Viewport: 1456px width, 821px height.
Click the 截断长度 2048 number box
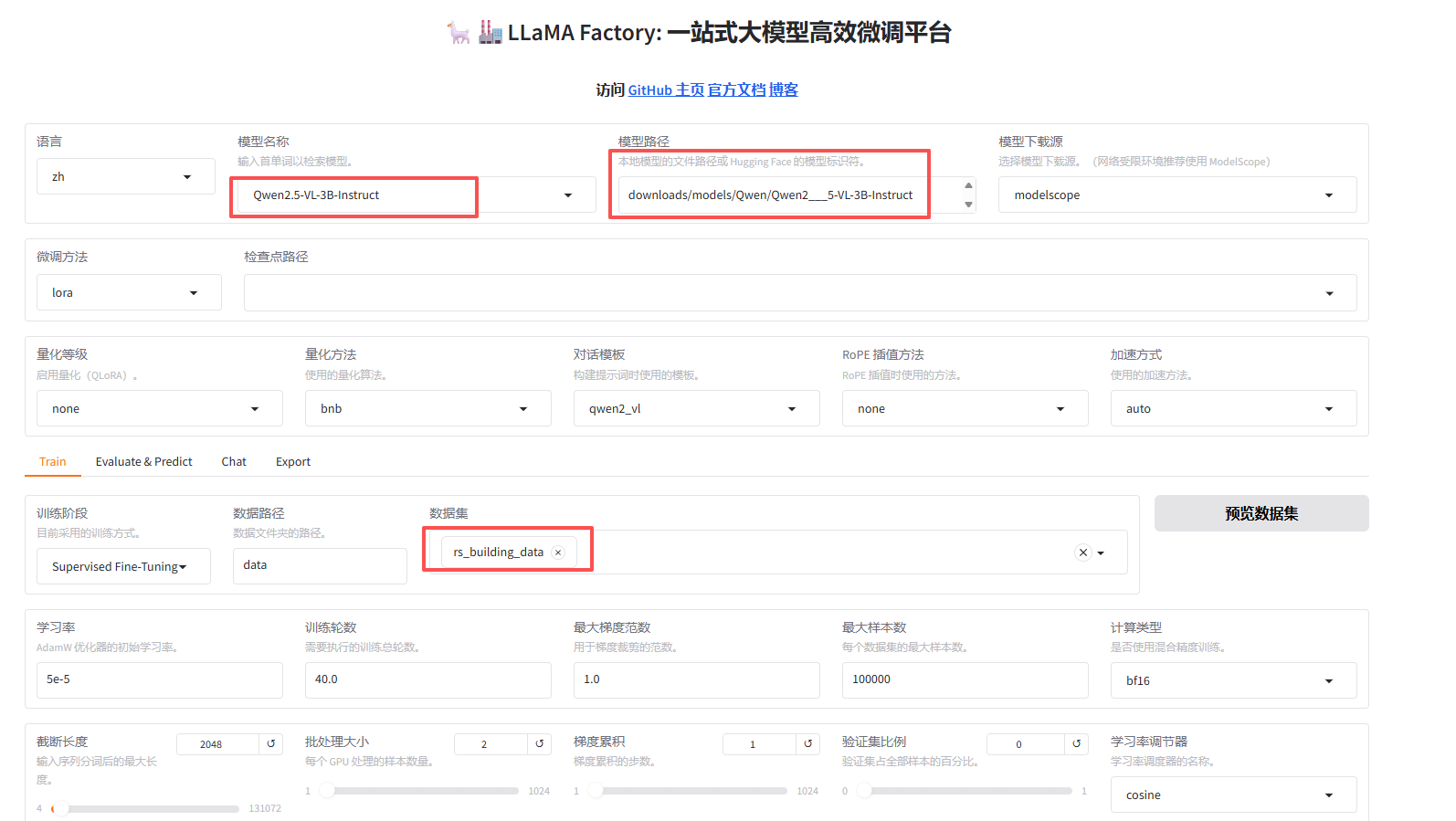pos(218,744)
